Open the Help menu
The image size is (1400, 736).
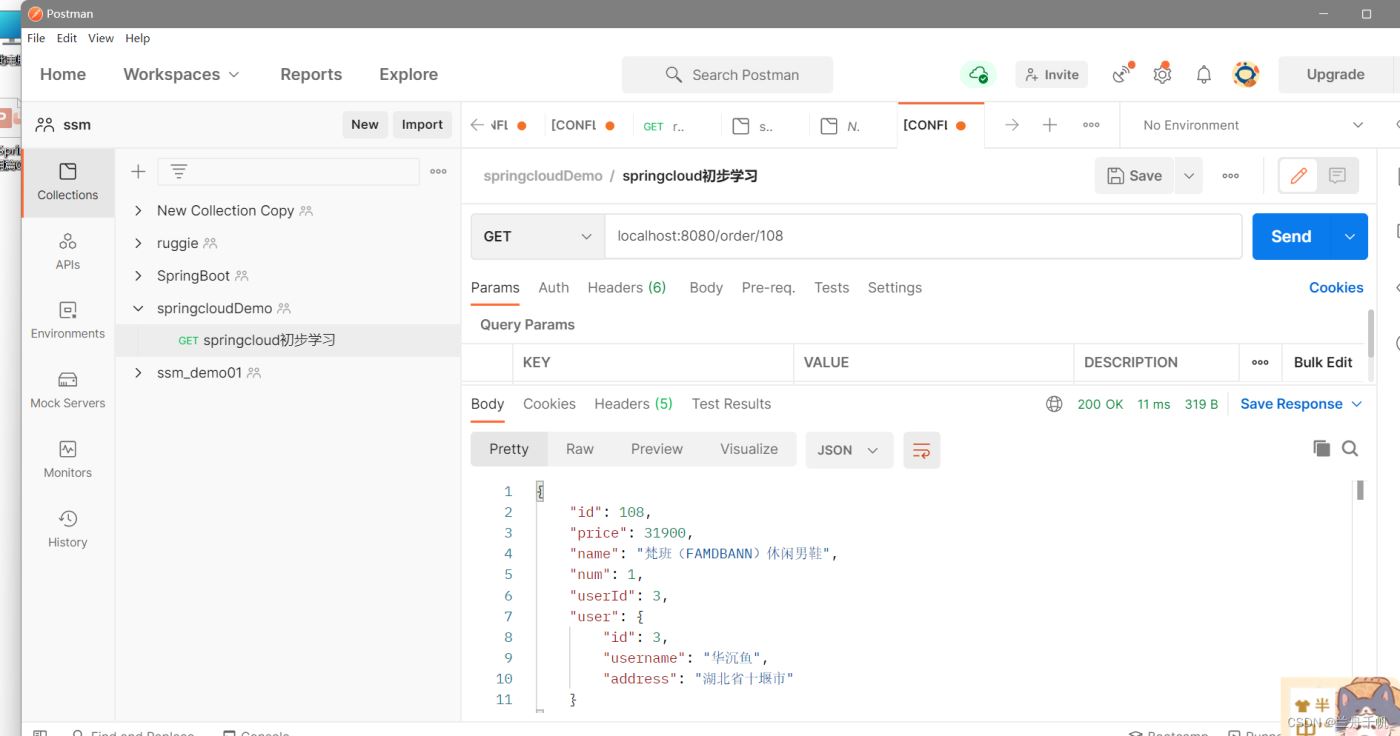(137, 38)
